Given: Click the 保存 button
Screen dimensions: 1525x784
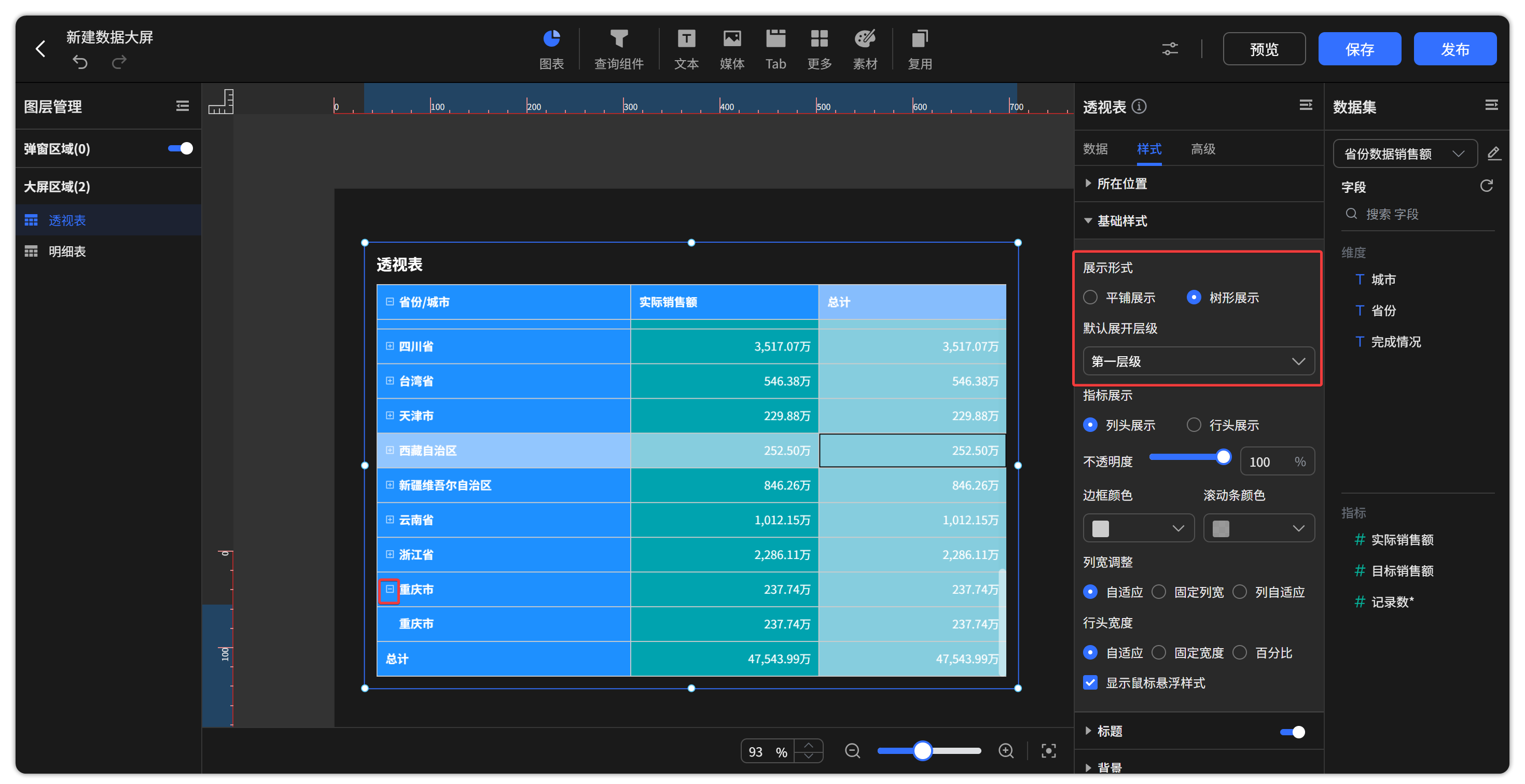Looking at the screenshot, I should tap(1359, 49).
